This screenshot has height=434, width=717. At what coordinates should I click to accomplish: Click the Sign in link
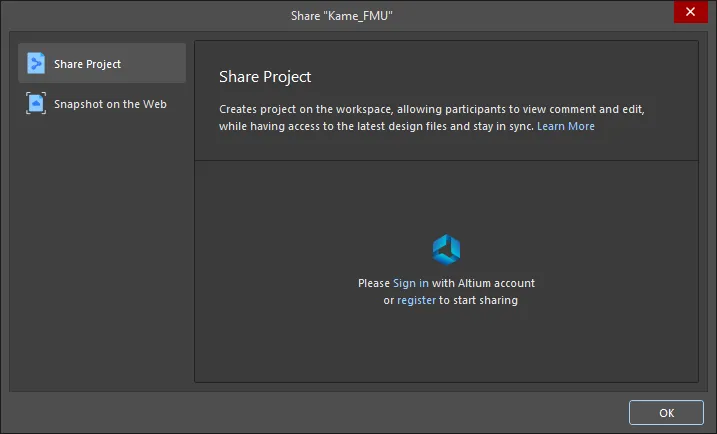click(x=411, y=283)
